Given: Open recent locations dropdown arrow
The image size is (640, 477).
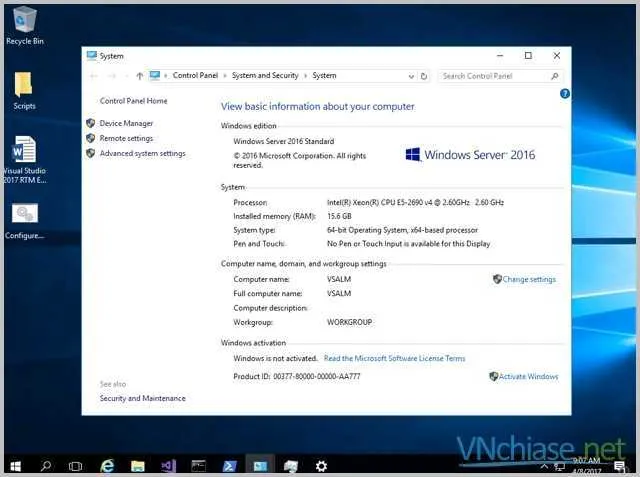Looking at the screenshot, I should [x=127, y=76].
